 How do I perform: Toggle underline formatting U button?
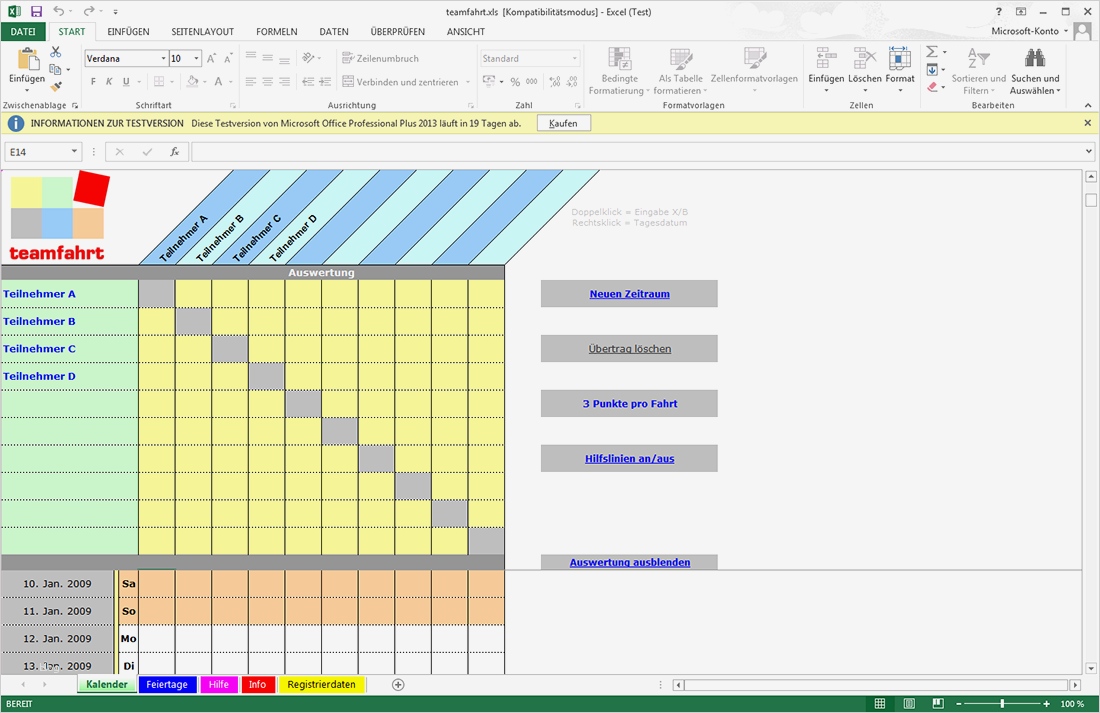pos(126,82)
